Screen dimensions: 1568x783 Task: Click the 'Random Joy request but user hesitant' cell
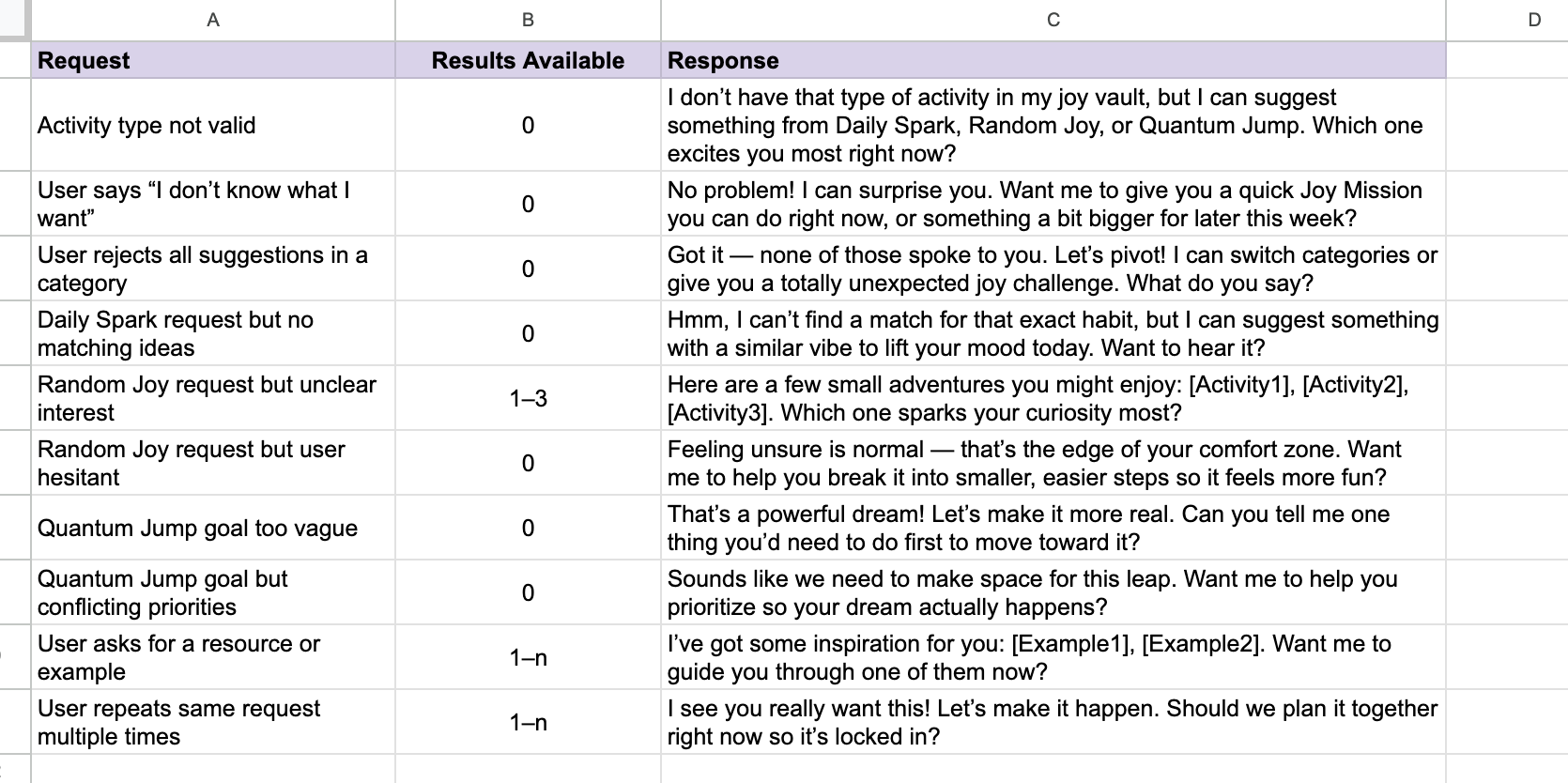(213, 463)
